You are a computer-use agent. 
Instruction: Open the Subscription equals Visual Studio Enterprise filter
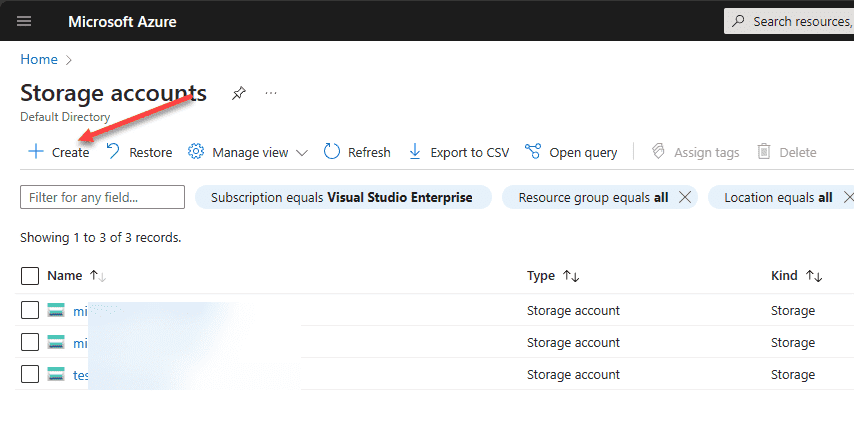[343, 197]
